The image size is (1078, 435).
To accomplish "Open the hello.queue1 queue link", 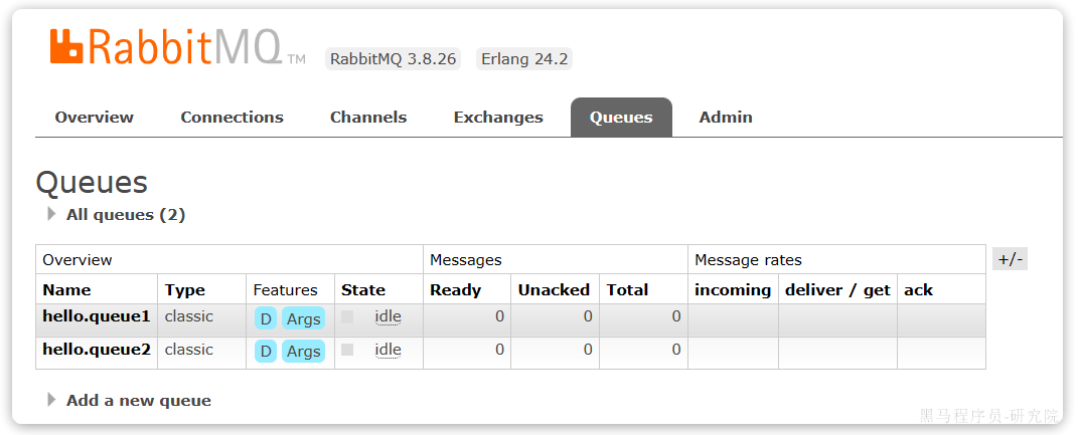I will click(96, 317).
